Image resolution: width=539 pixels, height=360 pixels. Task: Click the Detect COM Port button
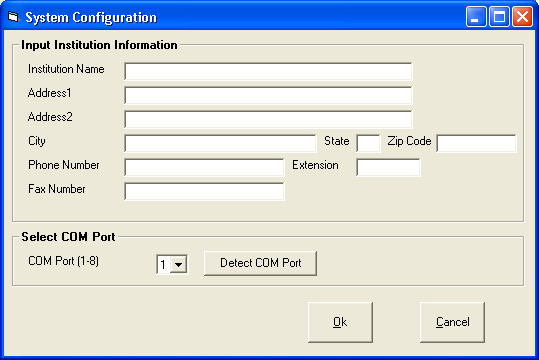coord(260,263)
